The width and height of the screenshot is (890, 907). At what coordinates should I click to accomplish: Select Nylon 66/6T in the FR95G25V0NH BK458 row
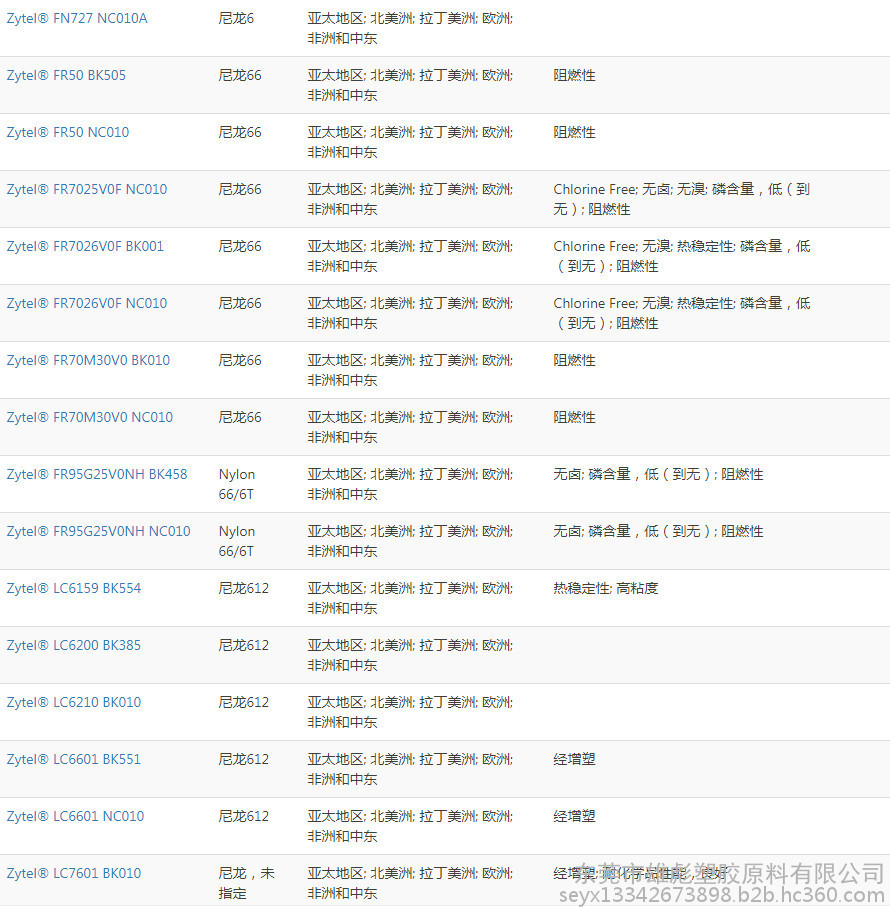pyautogui.click(x=237, y=484)
